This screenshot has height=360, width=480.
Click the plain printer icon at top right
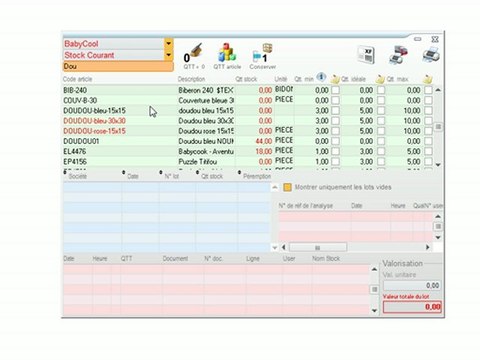[x=431, y=55]
